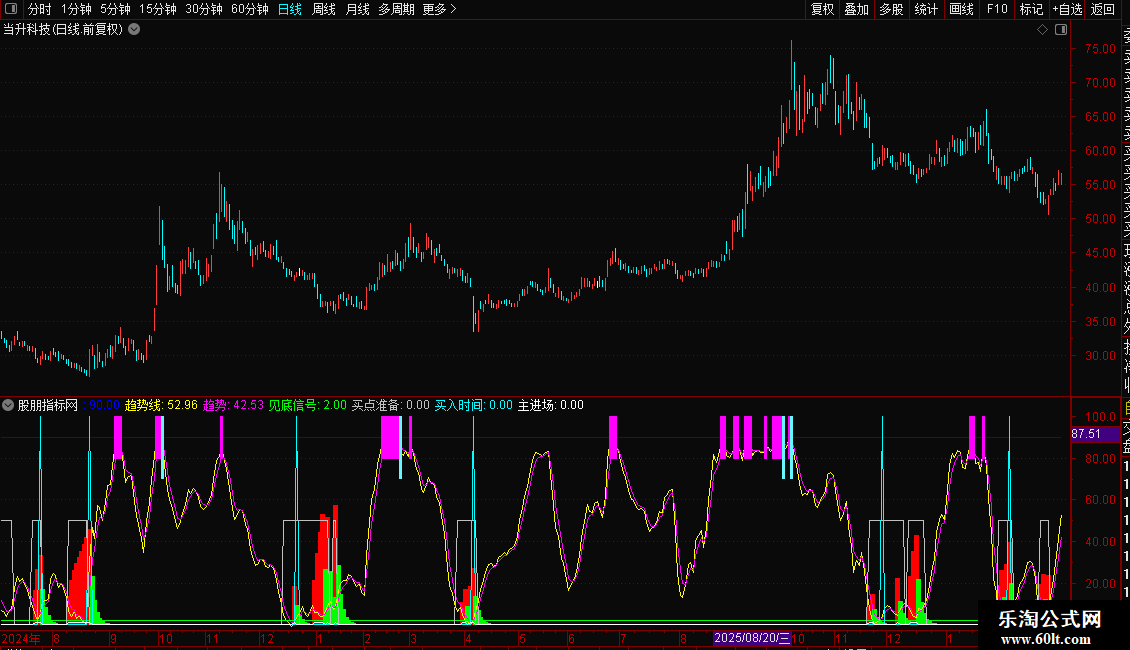The height and width of the screenshot is (650, 1130).
Task: Click the 复权 button
Action: click(822, 9)
